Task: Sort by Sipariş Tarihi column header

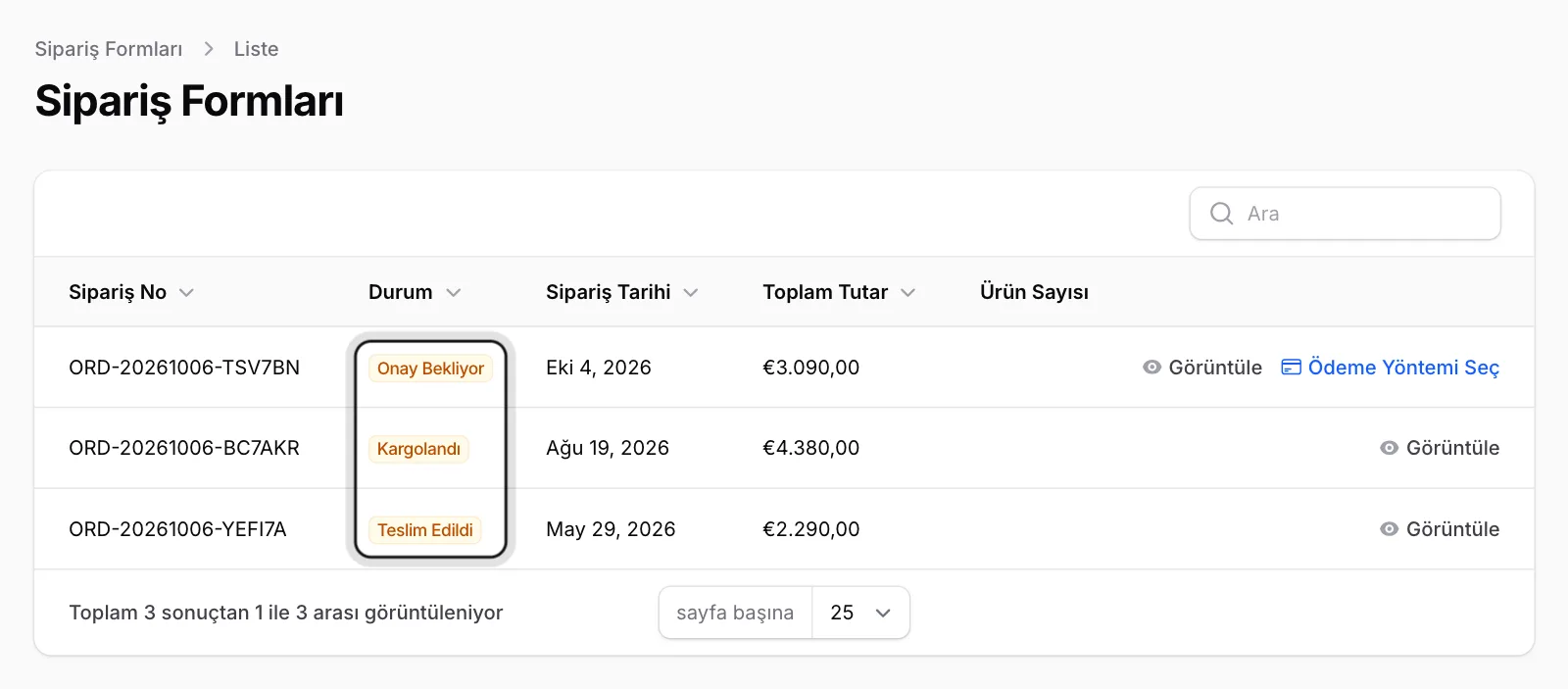Action: pos(622,292)
